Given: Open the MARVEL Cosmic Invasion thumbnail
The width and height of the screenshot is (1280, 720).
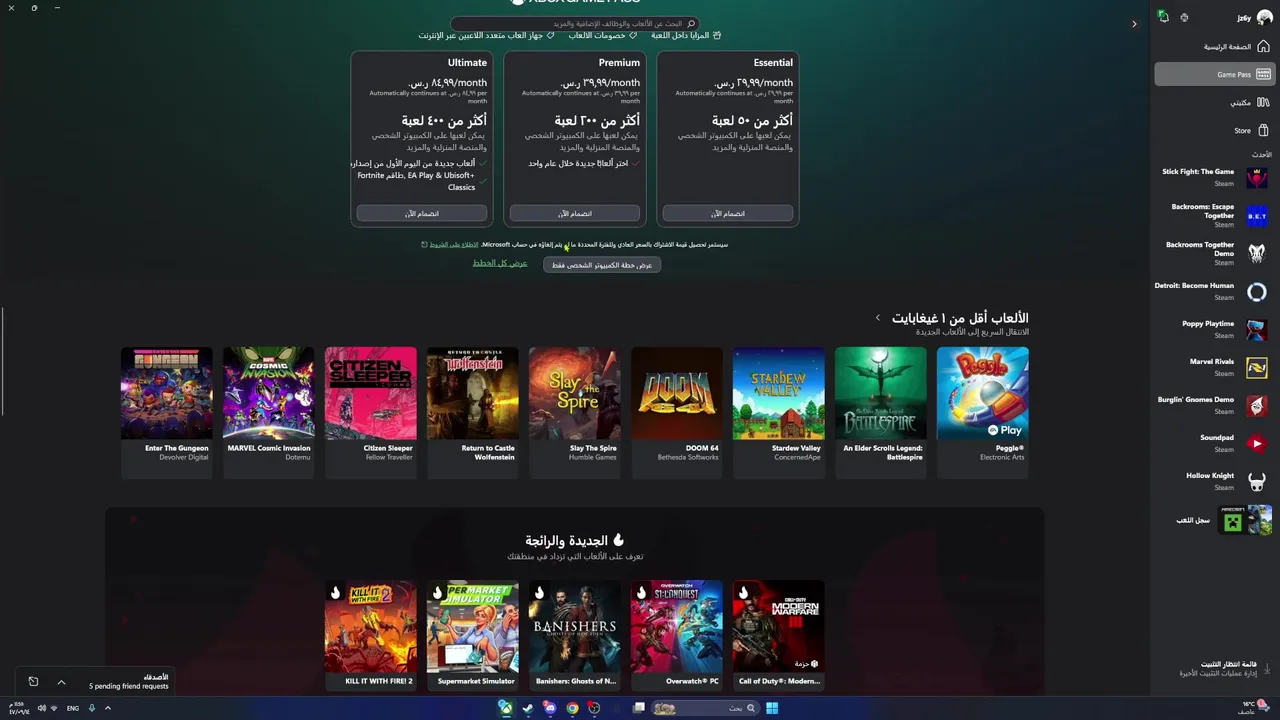Looking at the screenshot, I should point(269,393).
